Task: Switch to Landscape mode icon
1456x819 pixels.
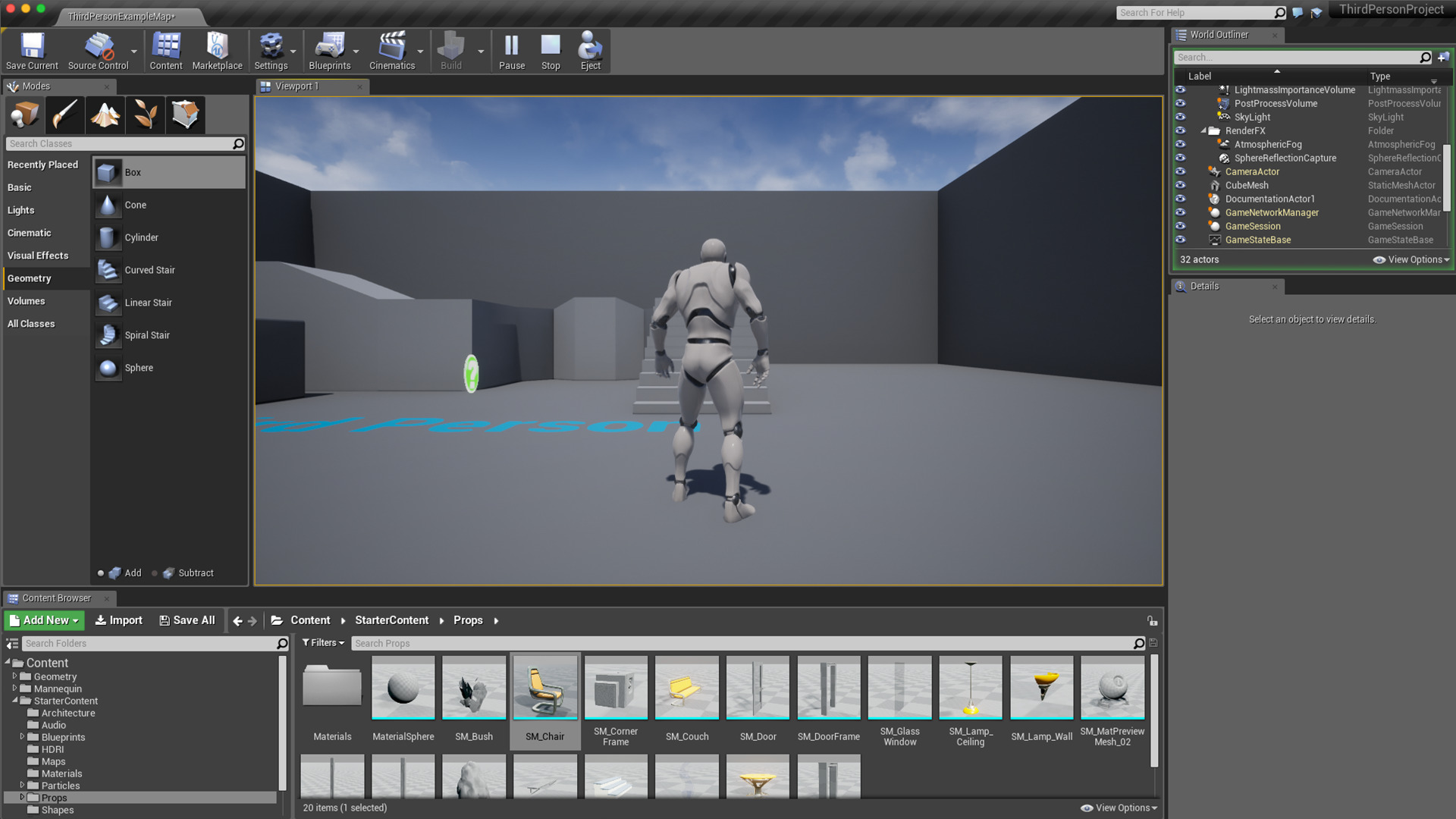Action: (105, 115)
